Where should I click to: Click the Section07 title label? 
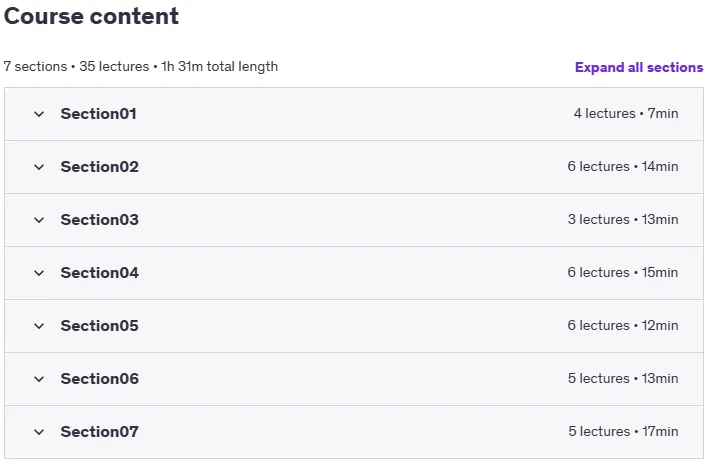click(x=99, y=431)
